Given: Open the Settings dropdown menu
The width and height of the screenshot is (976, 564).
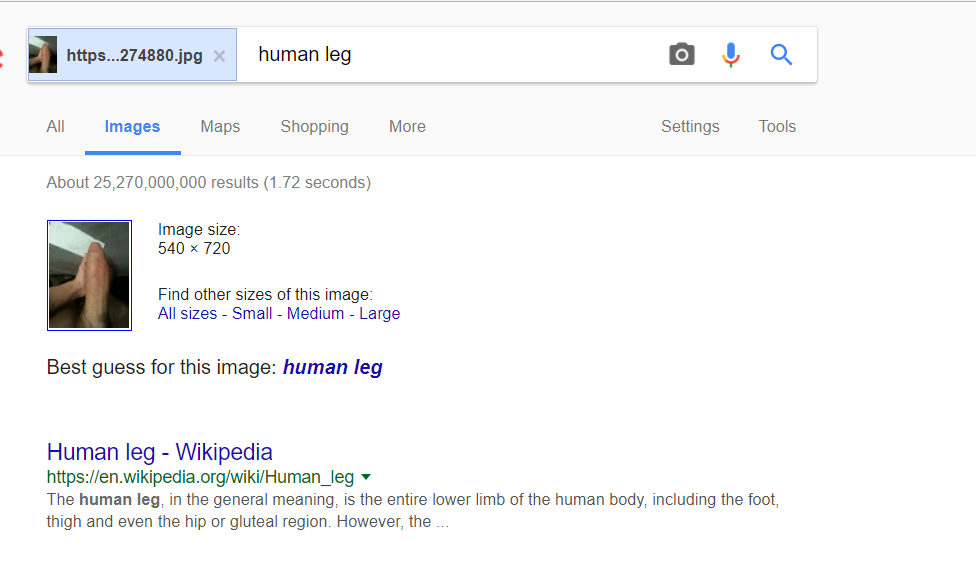Looking at the screenshot, I should click(690, 127).
